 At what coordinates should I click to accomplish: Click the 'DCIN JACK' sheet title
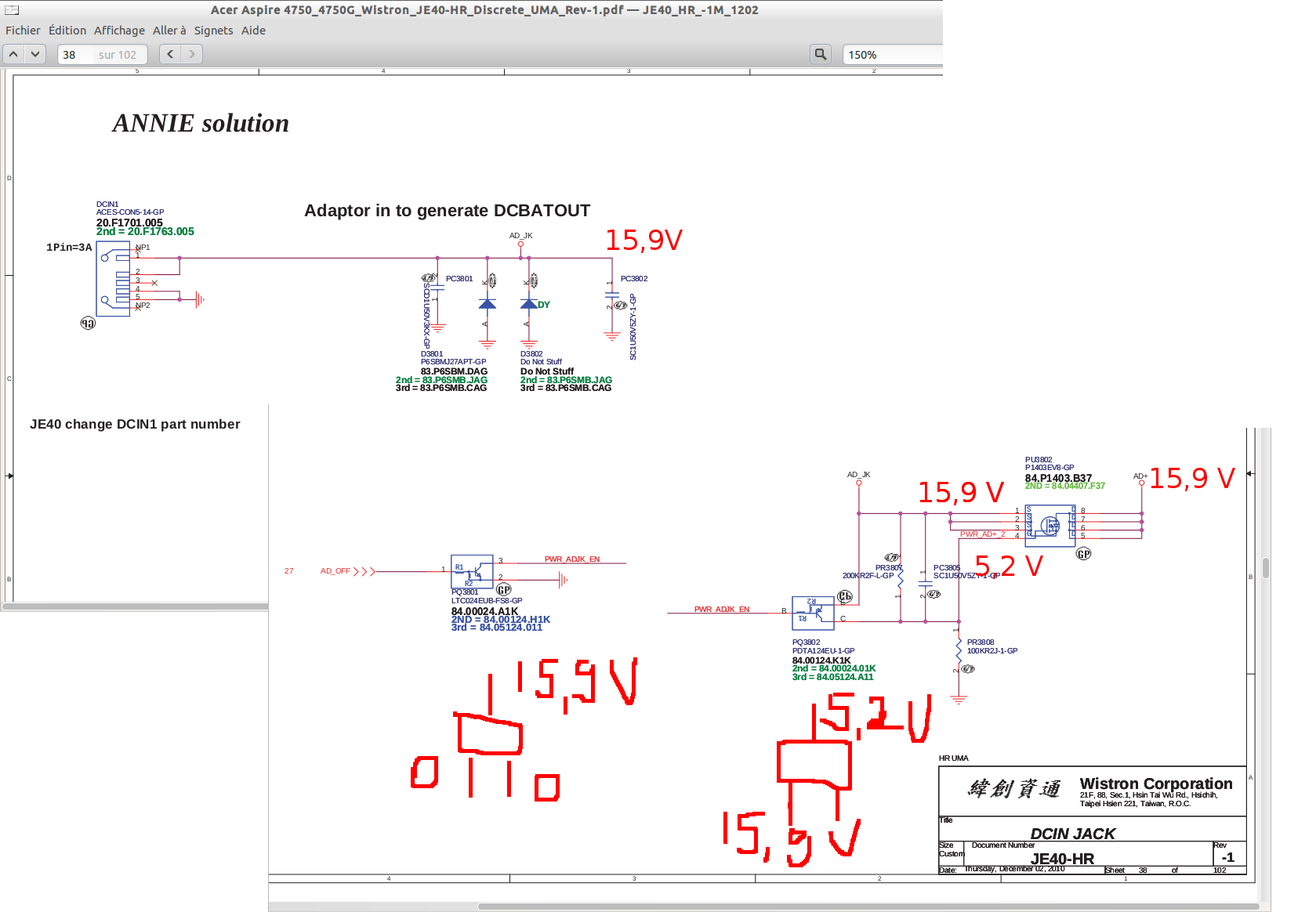coord(1072,834)
